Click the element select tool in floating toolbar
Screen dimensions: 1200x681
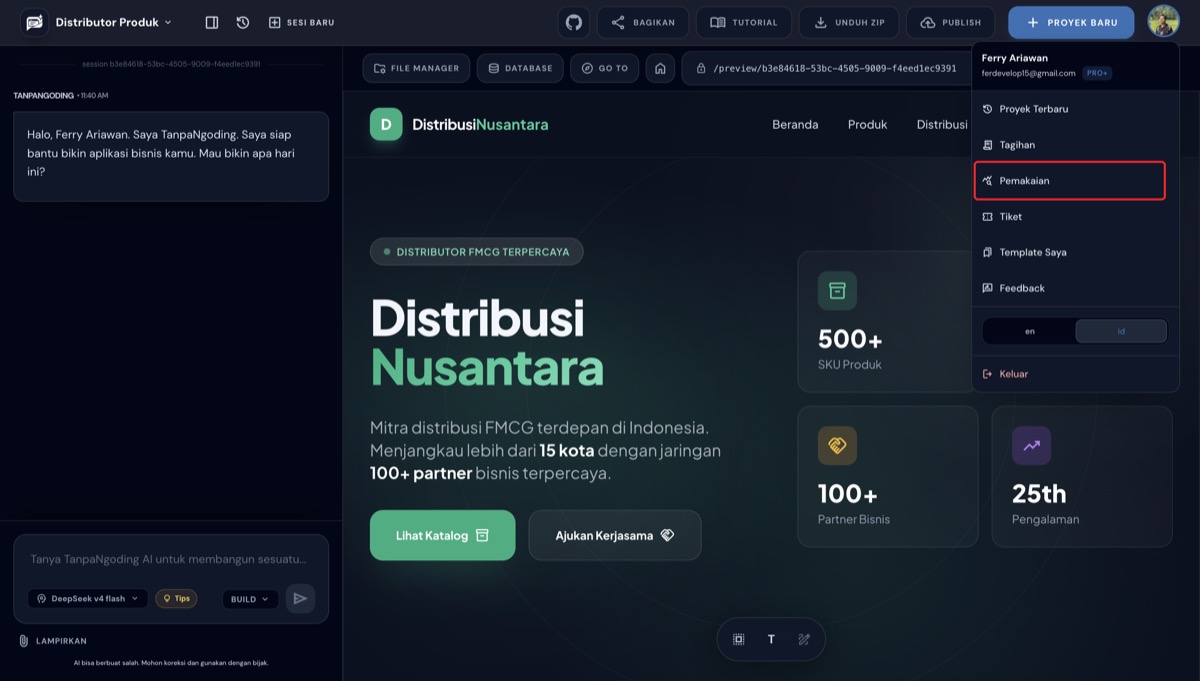[x=739, y=639]
